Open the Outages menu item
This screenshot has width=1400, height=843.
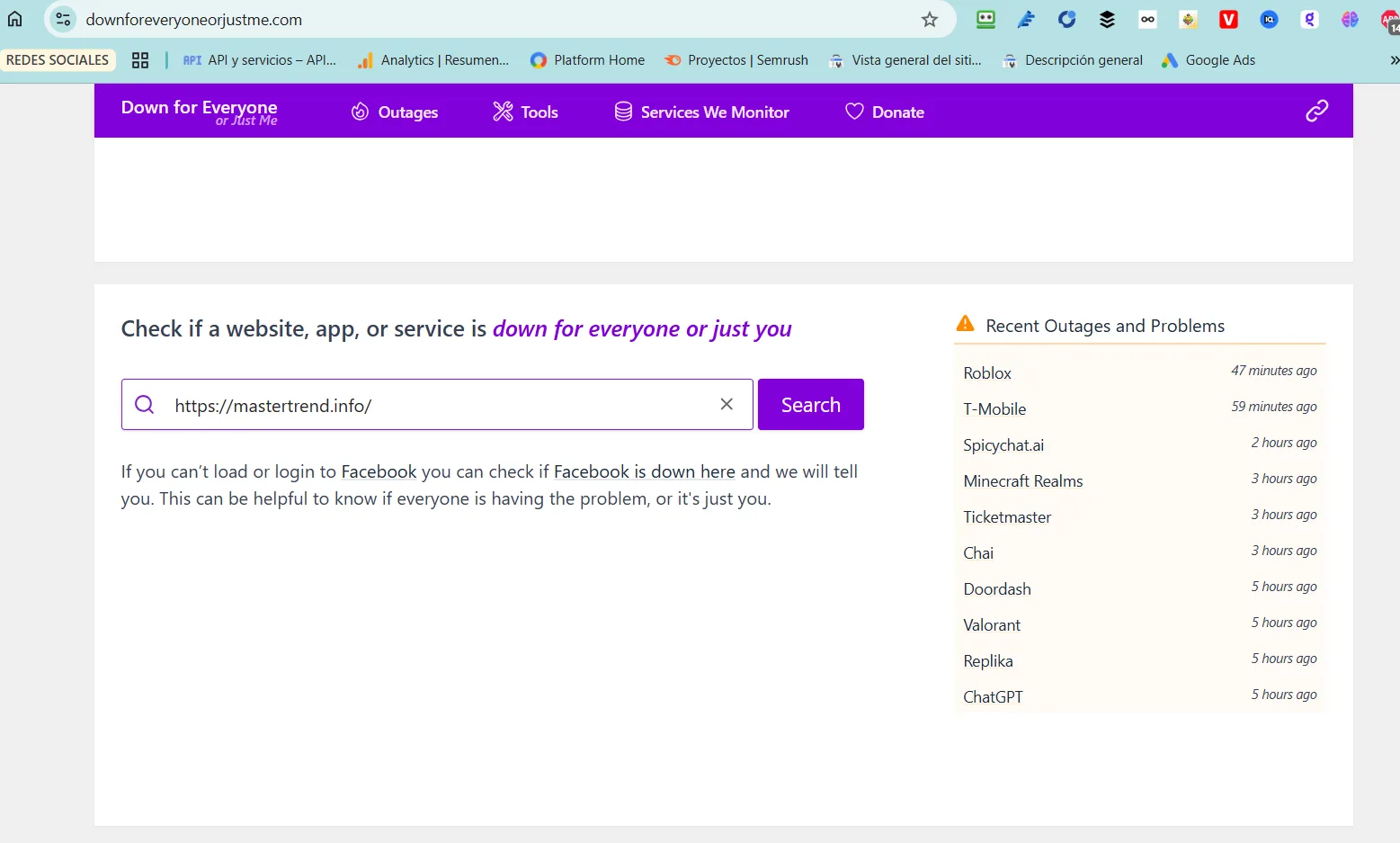pyautogui.click(x=395, y=112)
